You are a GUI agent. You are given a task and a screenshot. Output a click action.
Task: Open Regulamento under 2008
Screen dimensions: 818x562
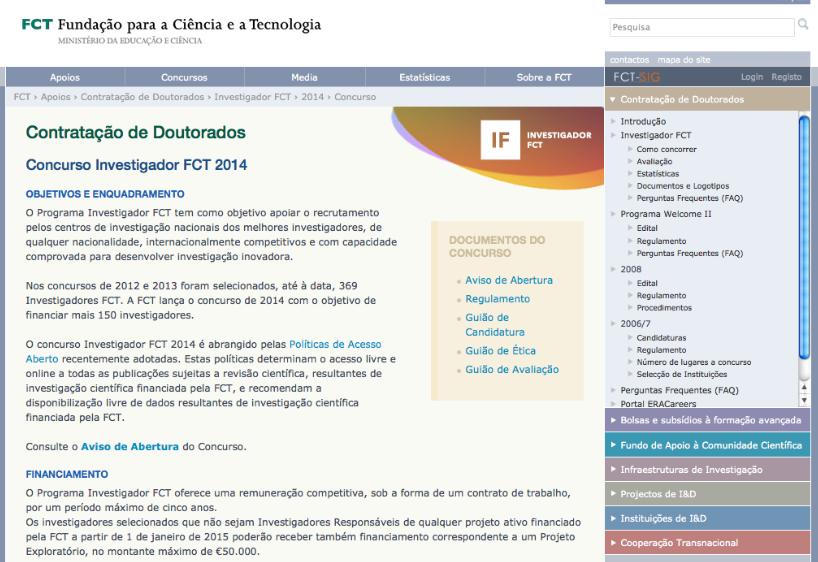click(661, 295)
